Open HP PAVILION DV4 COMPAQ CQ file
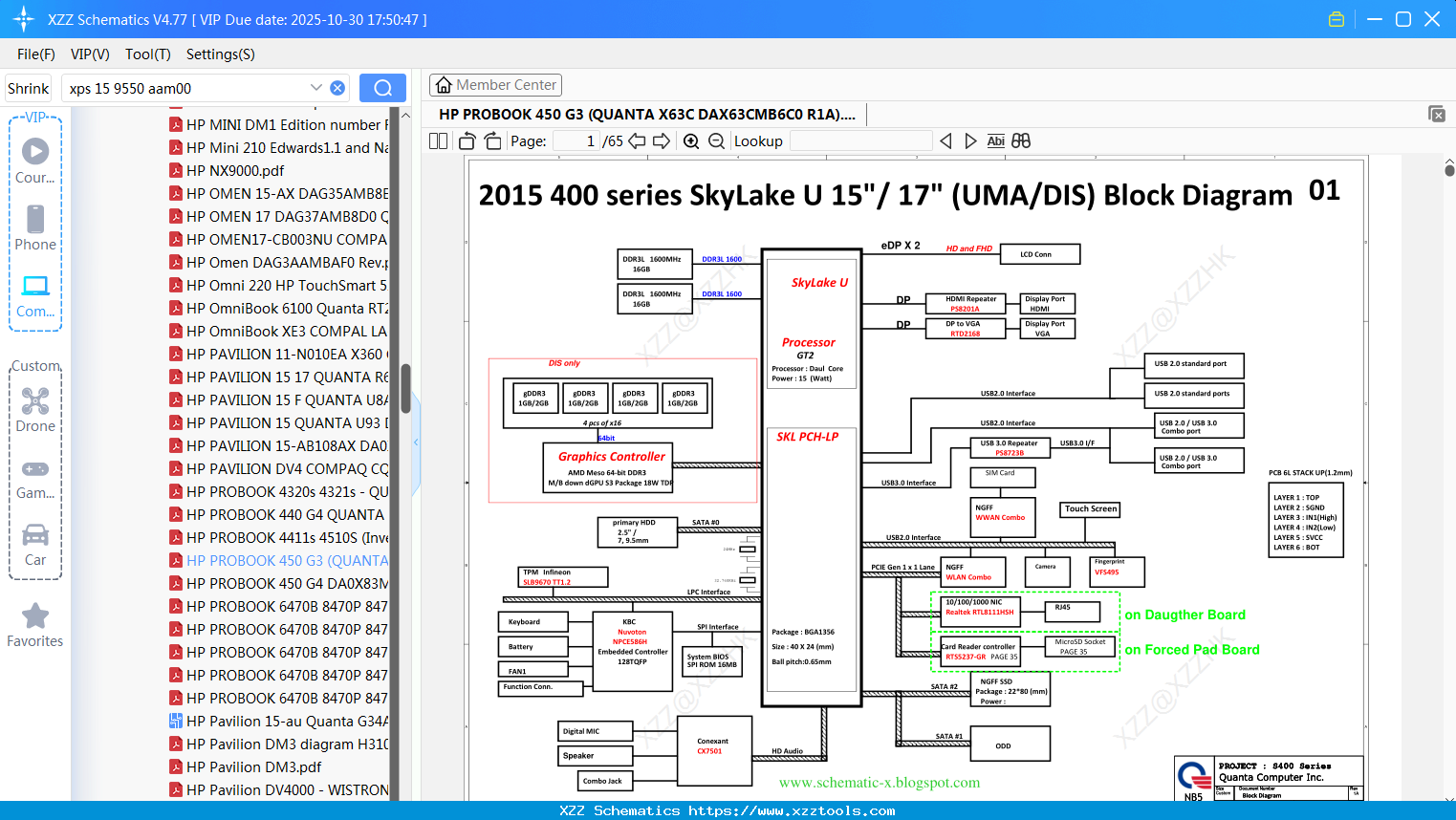 pos(279,468)
